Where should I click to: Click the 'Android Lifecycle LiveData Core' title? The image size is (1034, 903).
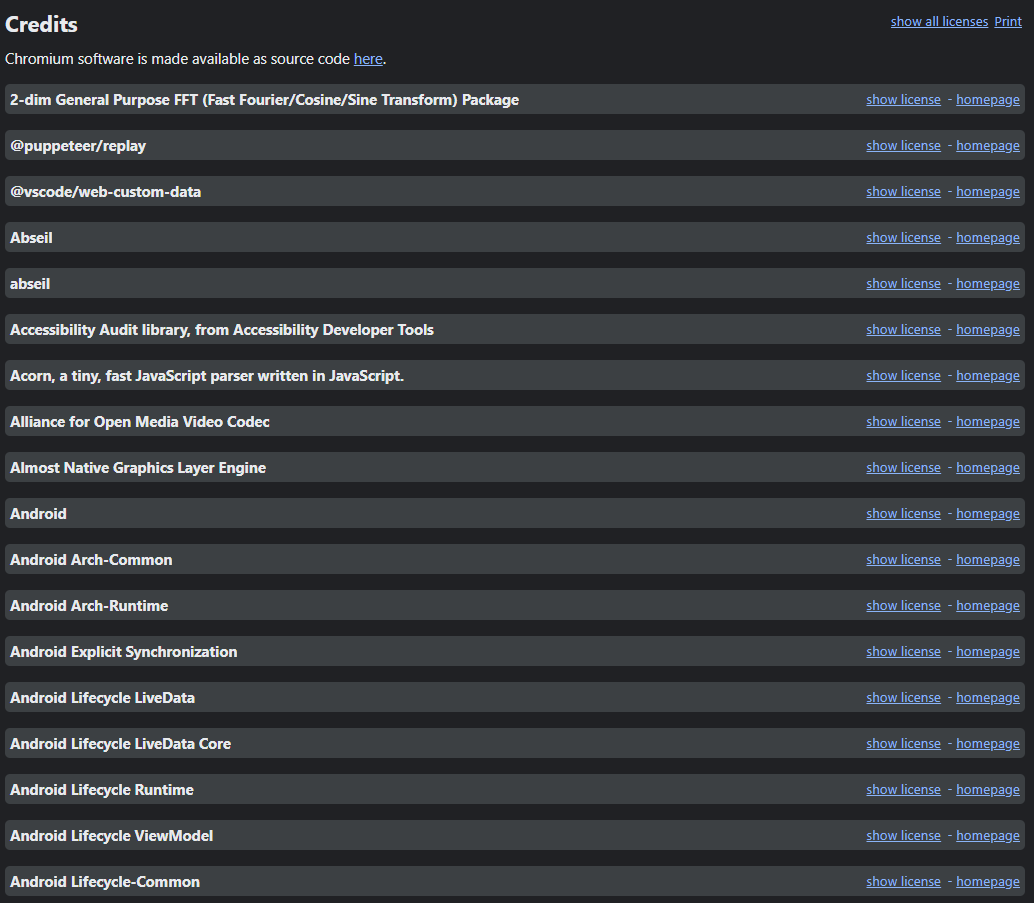(121, 744)
